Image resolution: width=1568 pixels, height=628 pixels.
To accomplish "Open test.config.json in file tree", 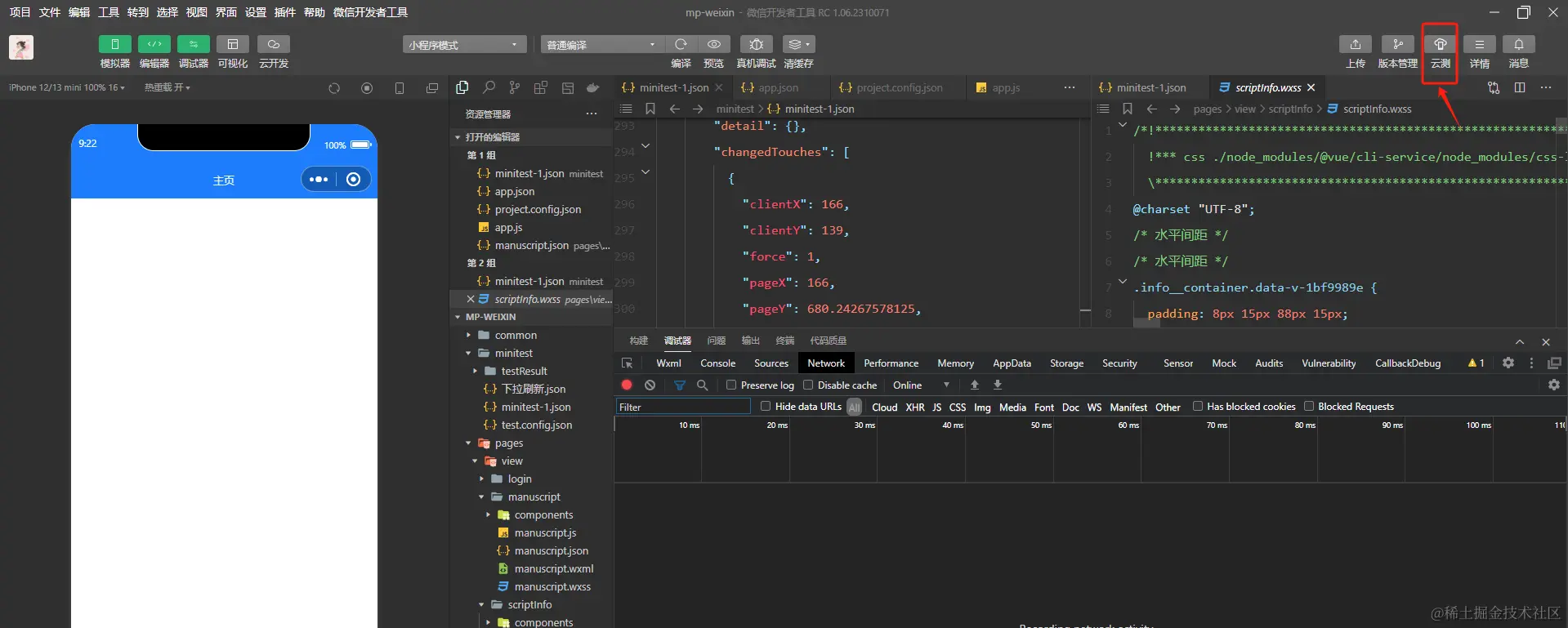I will pos(536,425).
